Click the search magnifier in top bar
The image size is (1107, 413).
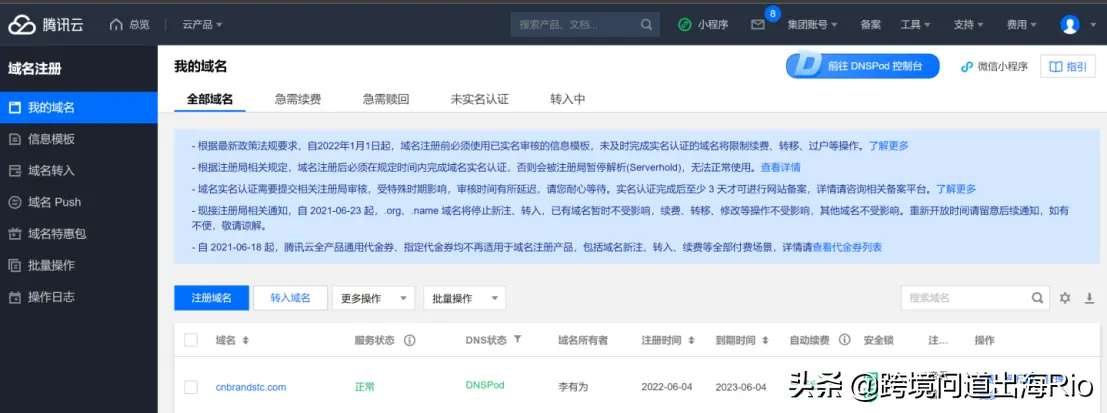click(646, 25)
